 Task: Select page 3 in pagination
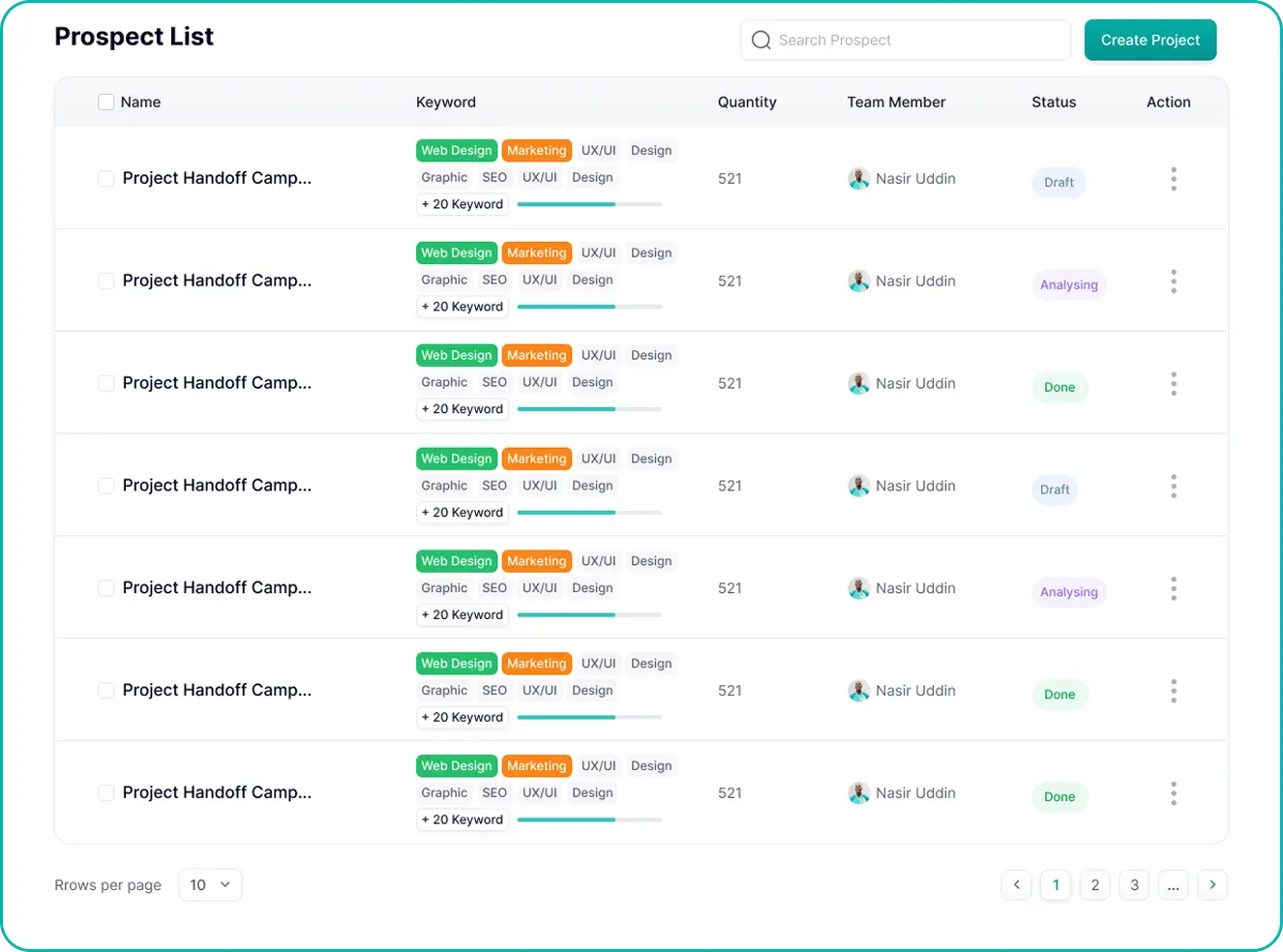pos(1134,884)
